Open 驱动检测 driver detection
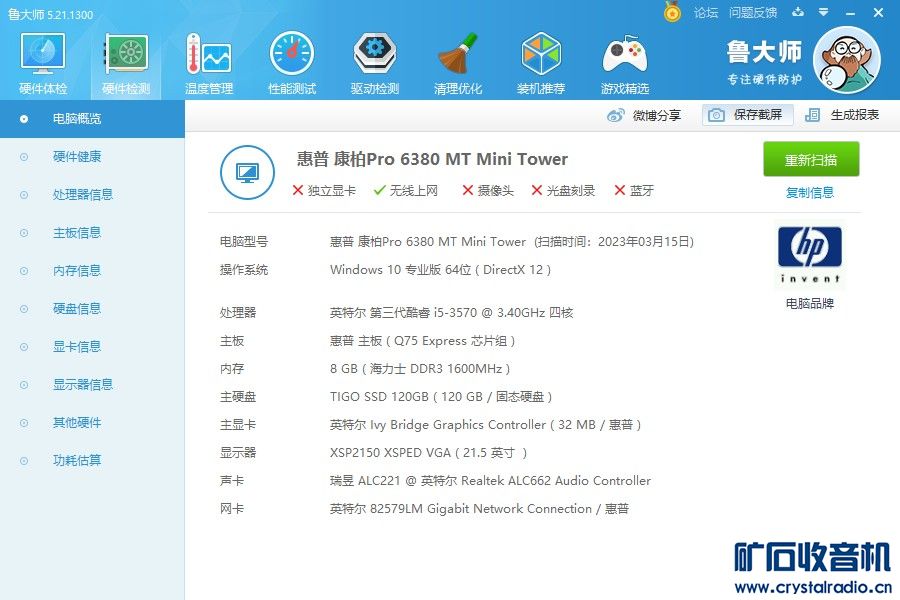Screen dimensions: 900x600 (x=375, y=63)
